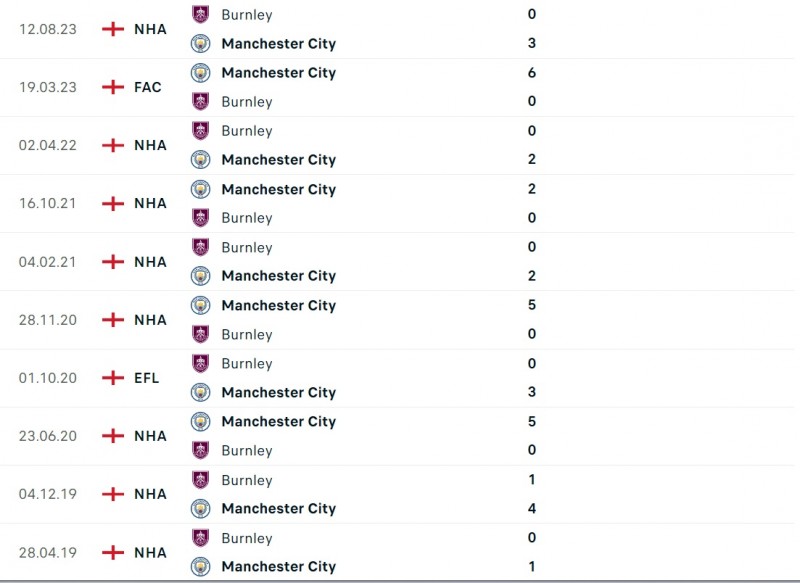This screenshot has height=583, width=800.
Task: Click Burnley crest in the 16.10.21 match
Action: pyautogui.click(x=201, y=217)
